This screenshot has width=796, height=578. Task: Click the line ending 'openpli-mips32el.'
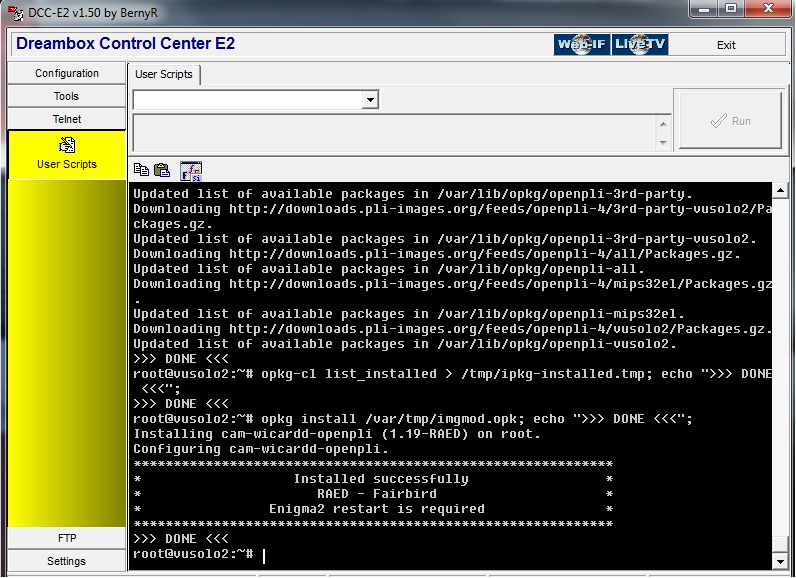point(409,314)
